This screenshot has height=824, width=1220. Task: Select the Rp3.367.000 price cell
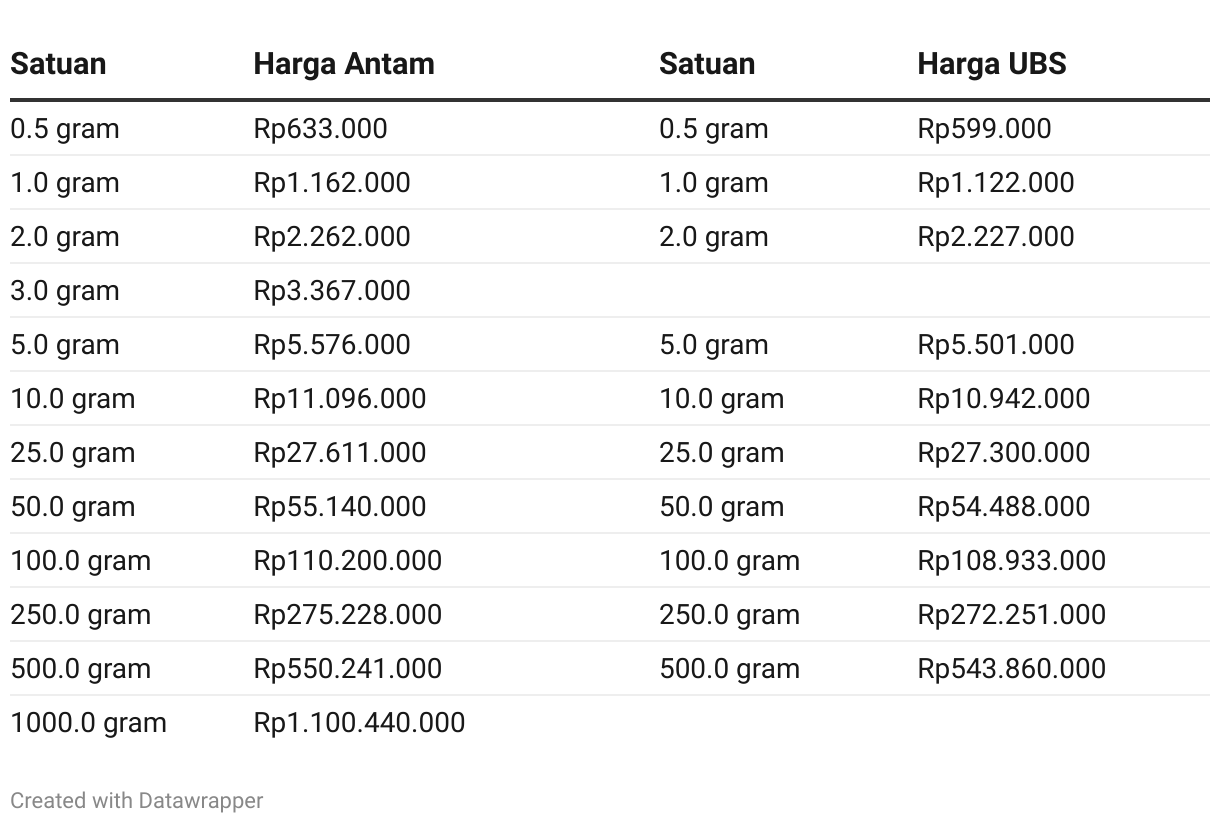click(332, 291)
